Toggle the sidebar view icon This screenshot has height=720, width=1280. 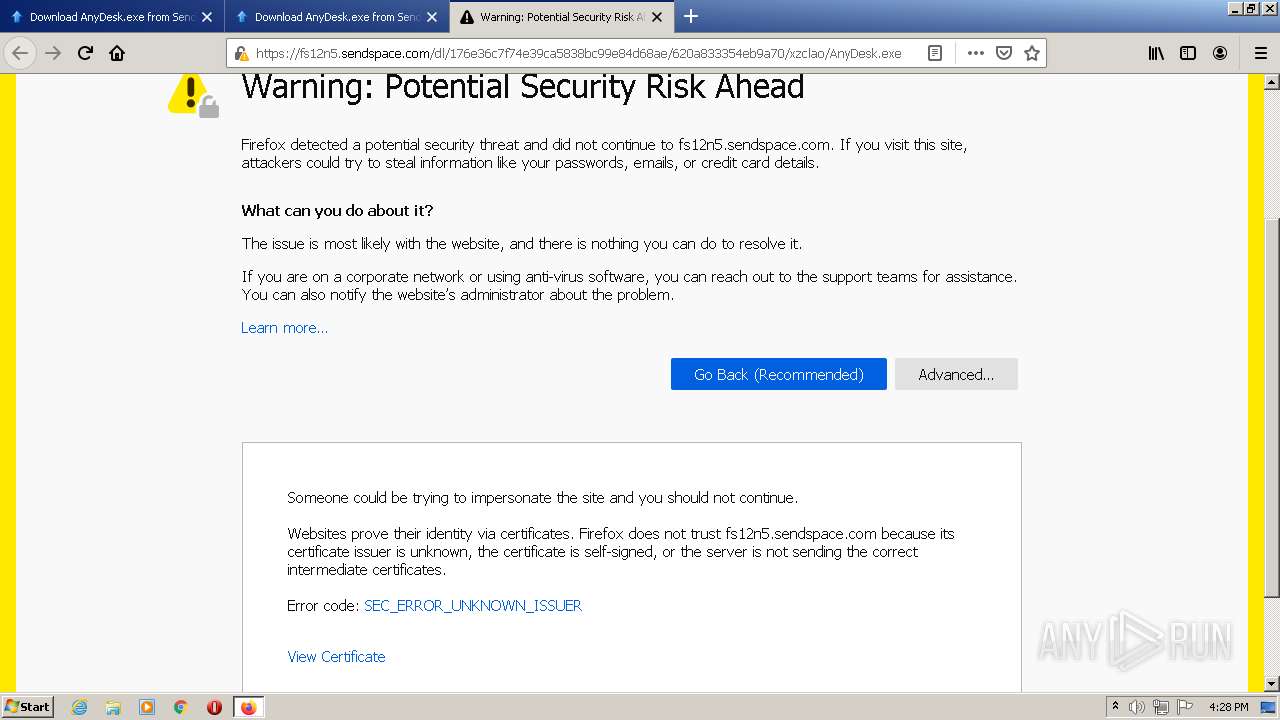(x=1188, y=53)
